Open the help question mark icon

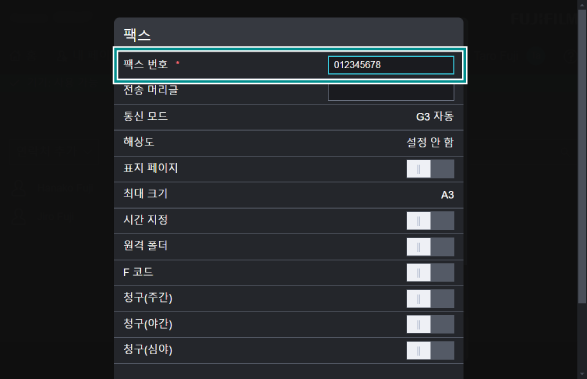click(570, 57)
